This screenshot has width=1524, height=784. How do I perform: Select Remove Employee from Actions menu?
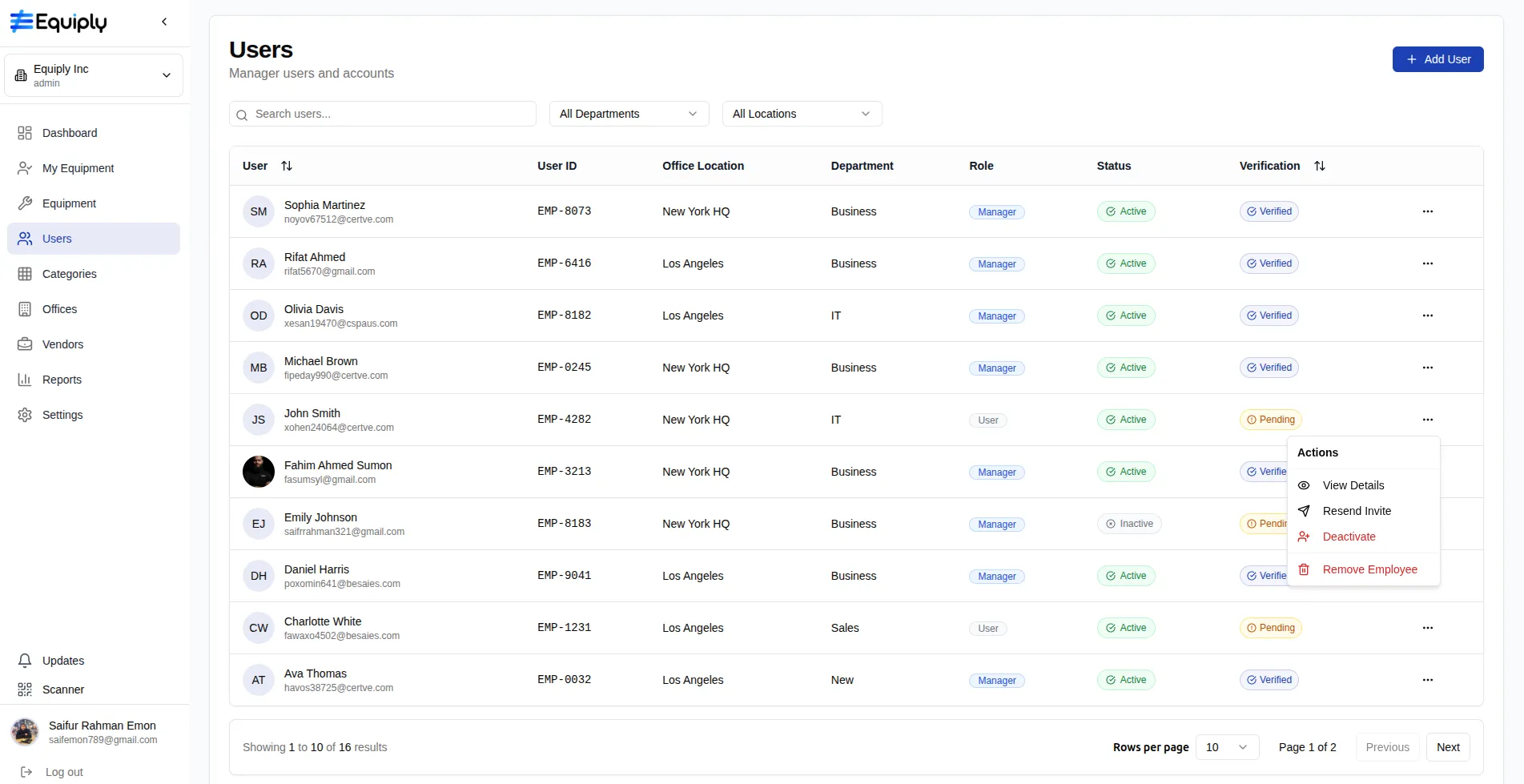pos(1369,569)
